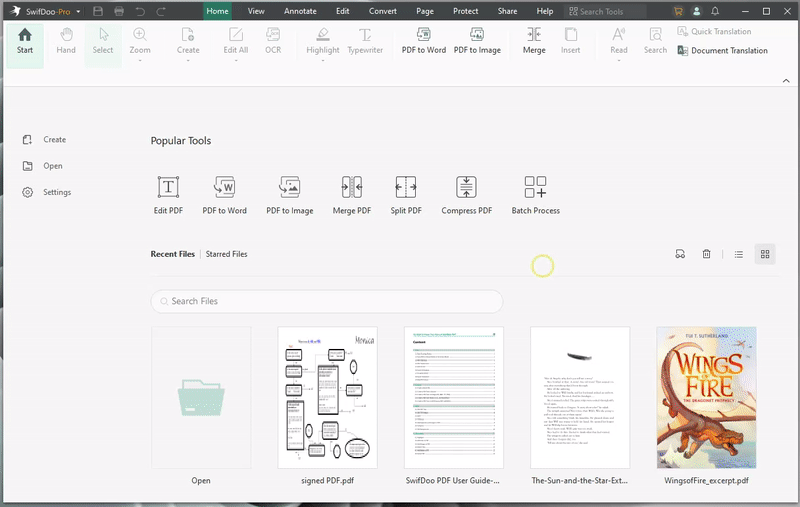Screen dimensions: 800x507
Task: Click the print icon in title bar
Action: point(119,11)
